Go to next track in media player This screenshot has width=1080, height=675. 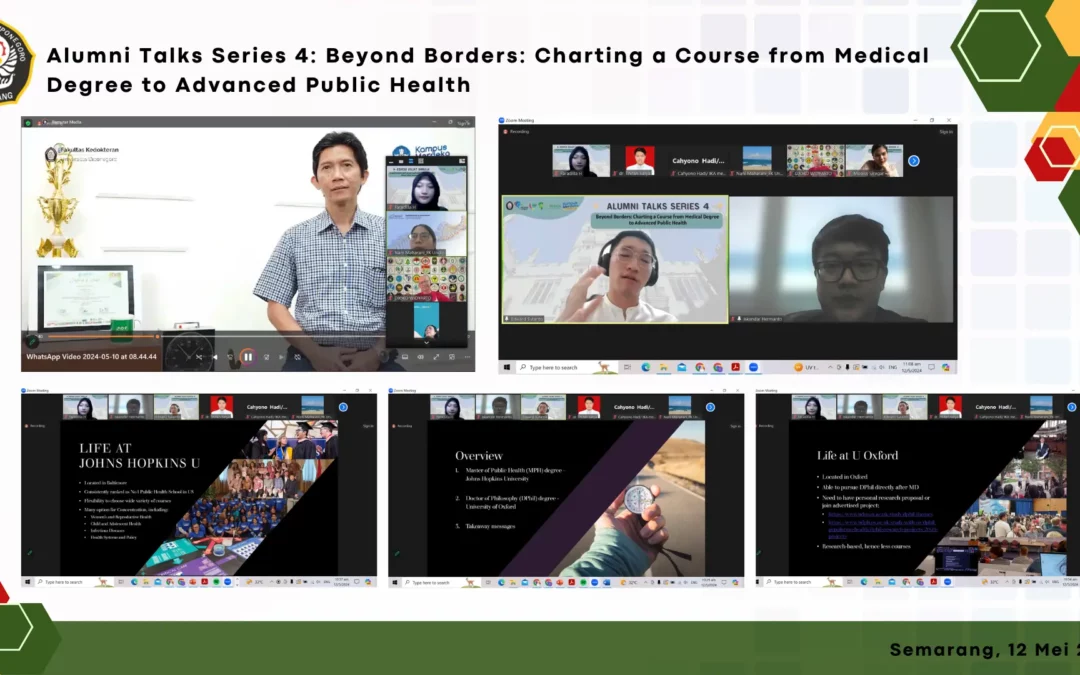282,357
